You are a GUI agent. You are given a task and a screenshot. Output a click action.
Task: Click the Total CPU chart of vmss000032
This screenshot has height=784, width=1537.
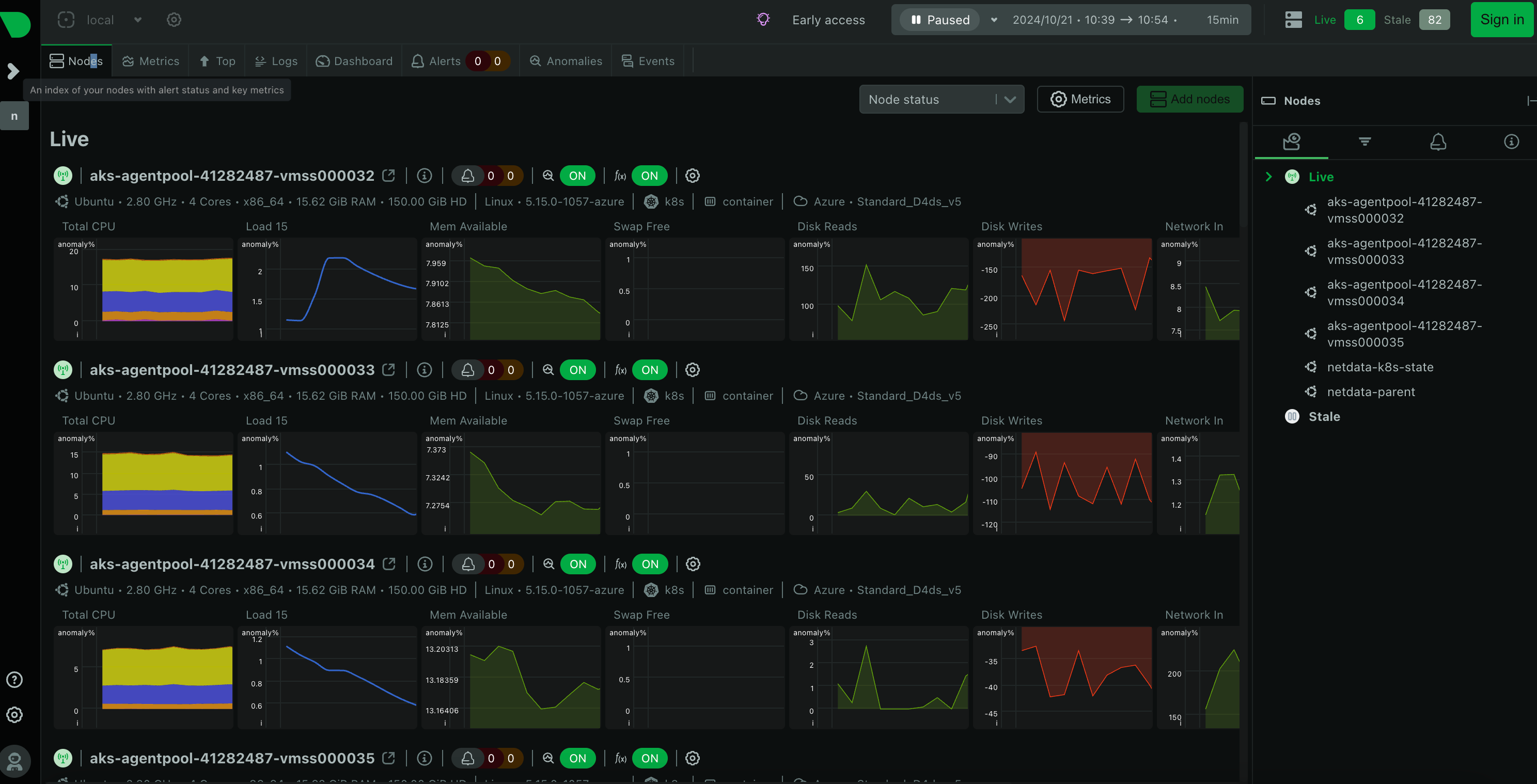click(x=143, y=289)
